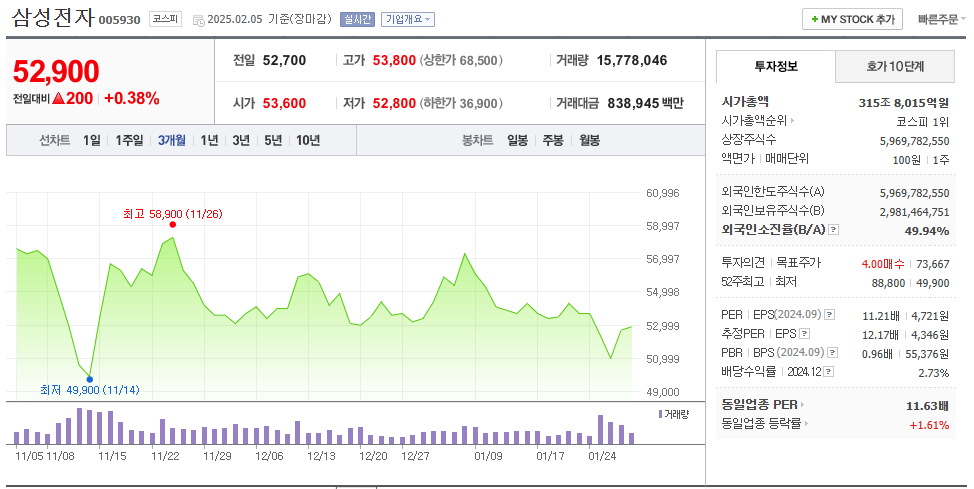Click the green plus on MY STOCK 추가
974x489 pixels.
tap(814, 19)
